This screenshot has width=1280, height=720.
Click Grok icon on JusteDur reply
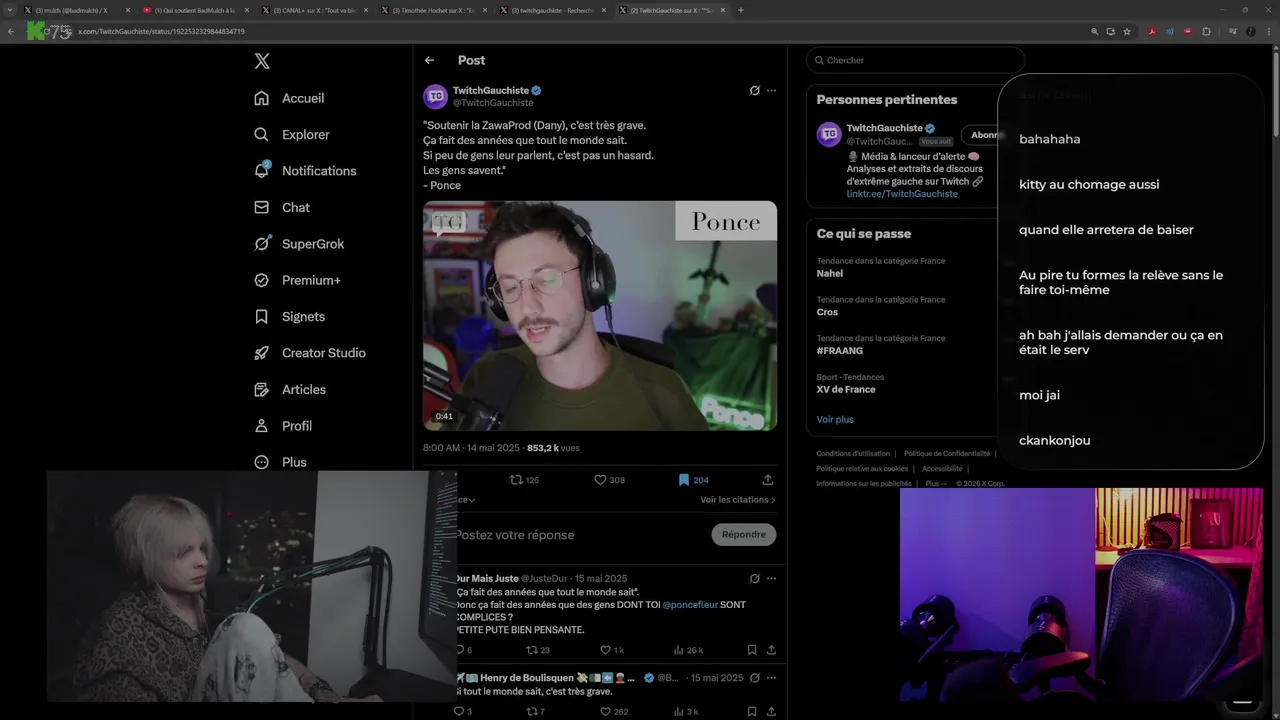(754, 578)
